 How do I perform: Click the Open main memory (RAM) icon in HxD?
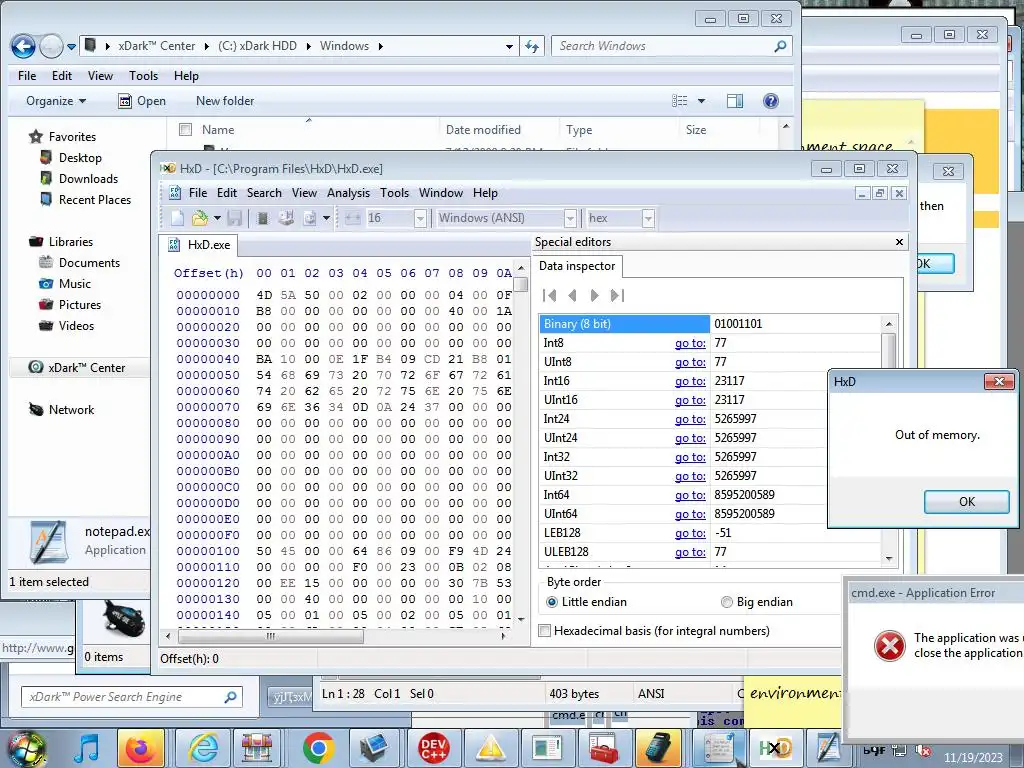(263, 218)
